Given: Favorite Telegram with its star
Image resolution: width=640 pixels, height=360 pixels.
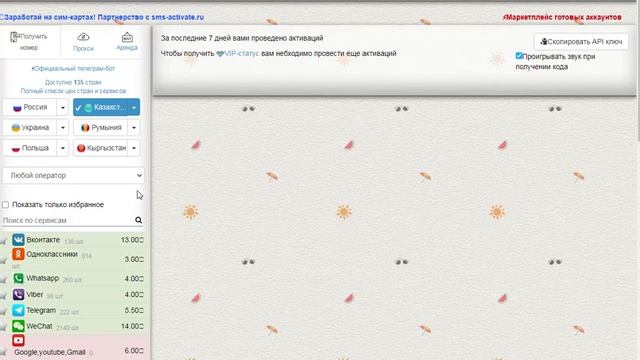Looking at the screenshot, I should 3,311.
